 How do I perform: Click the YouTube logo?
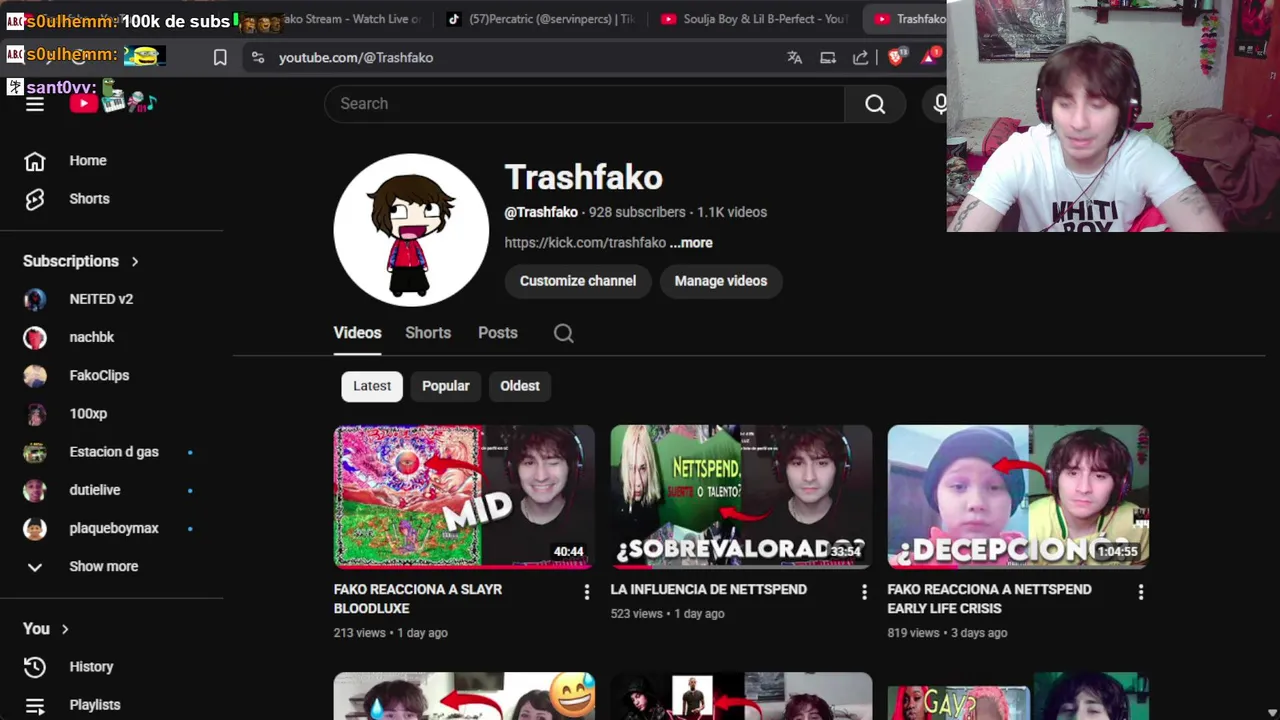[x=84, y=103]
